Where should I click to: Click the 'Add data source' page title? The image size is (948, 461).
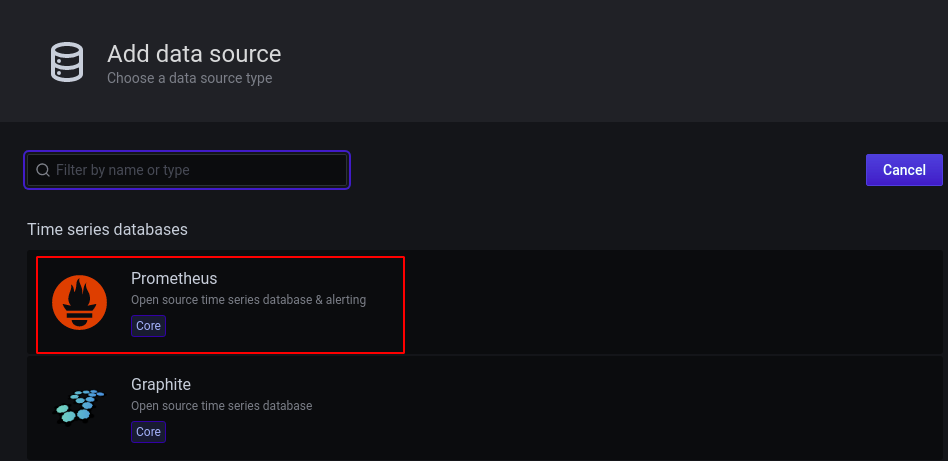pos(194,53)
